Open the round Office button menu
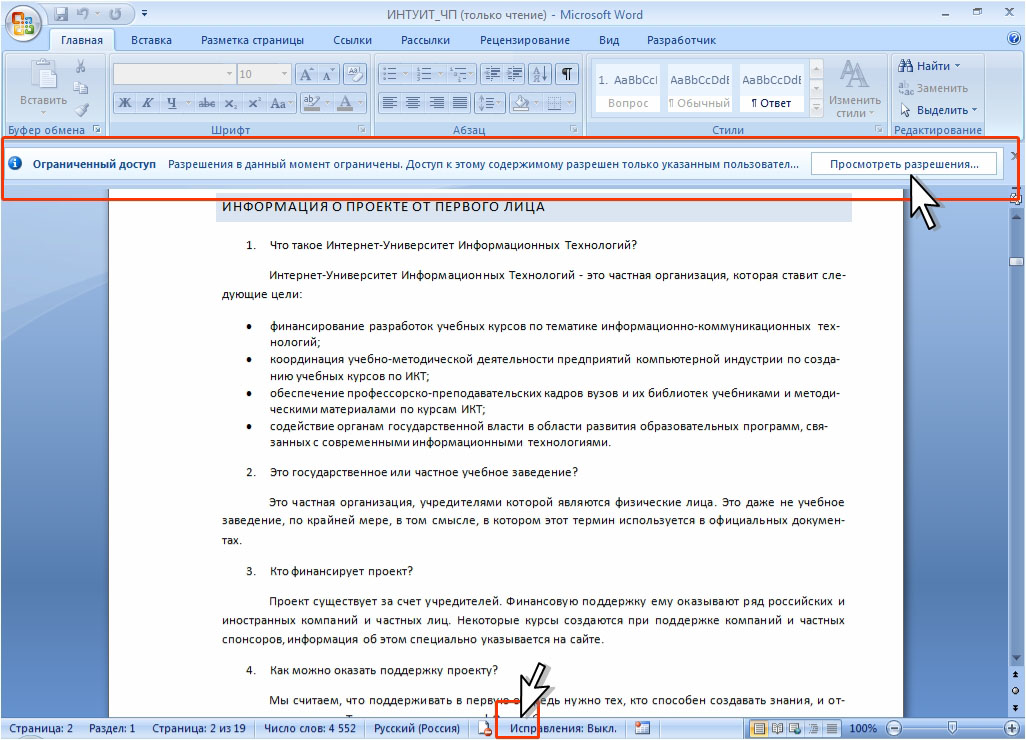The image size is (1026, 740). [22, 23]
